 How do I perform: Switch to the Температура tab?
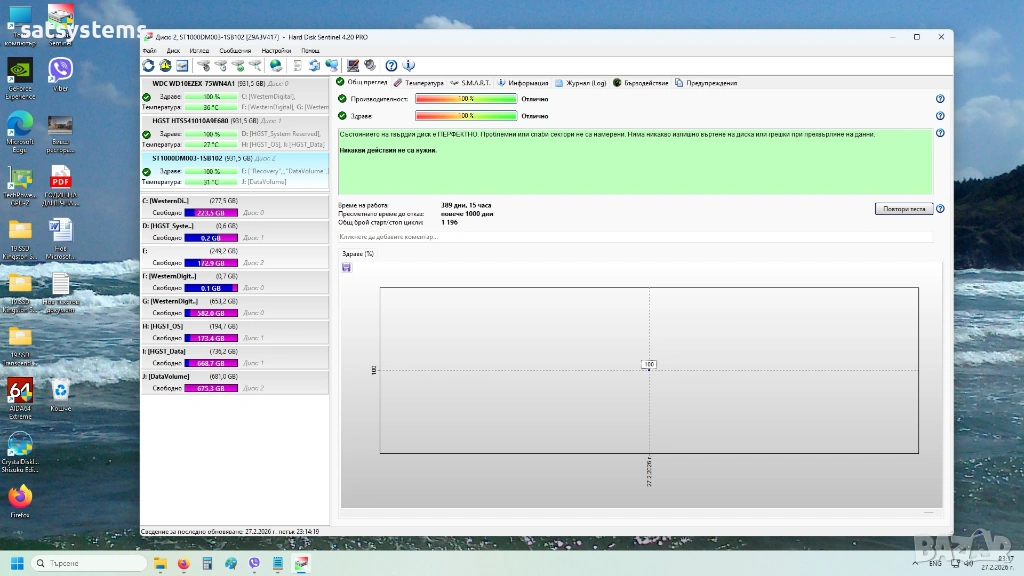pyautogui.click(x=419, y=83)
